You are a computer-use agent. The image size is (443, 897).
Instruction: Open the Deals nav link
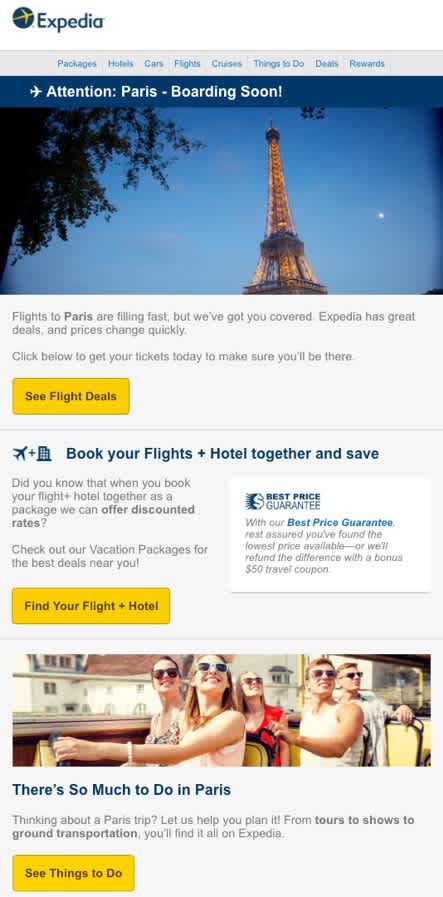327,63
